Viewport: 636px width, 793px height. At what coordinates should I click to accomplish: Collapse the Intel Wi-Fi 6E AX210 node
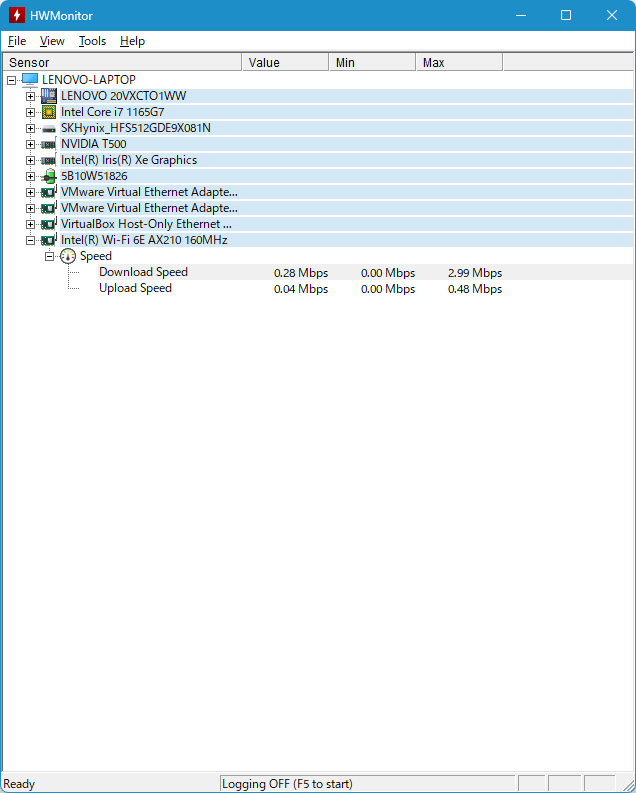pyautogui.click(x=30, y=240)
